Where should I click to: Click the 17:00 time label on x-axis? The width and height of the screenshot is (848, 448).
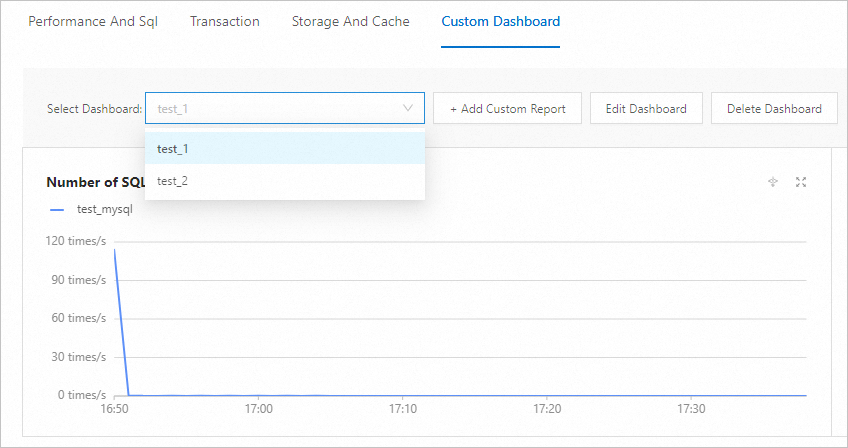259,409
